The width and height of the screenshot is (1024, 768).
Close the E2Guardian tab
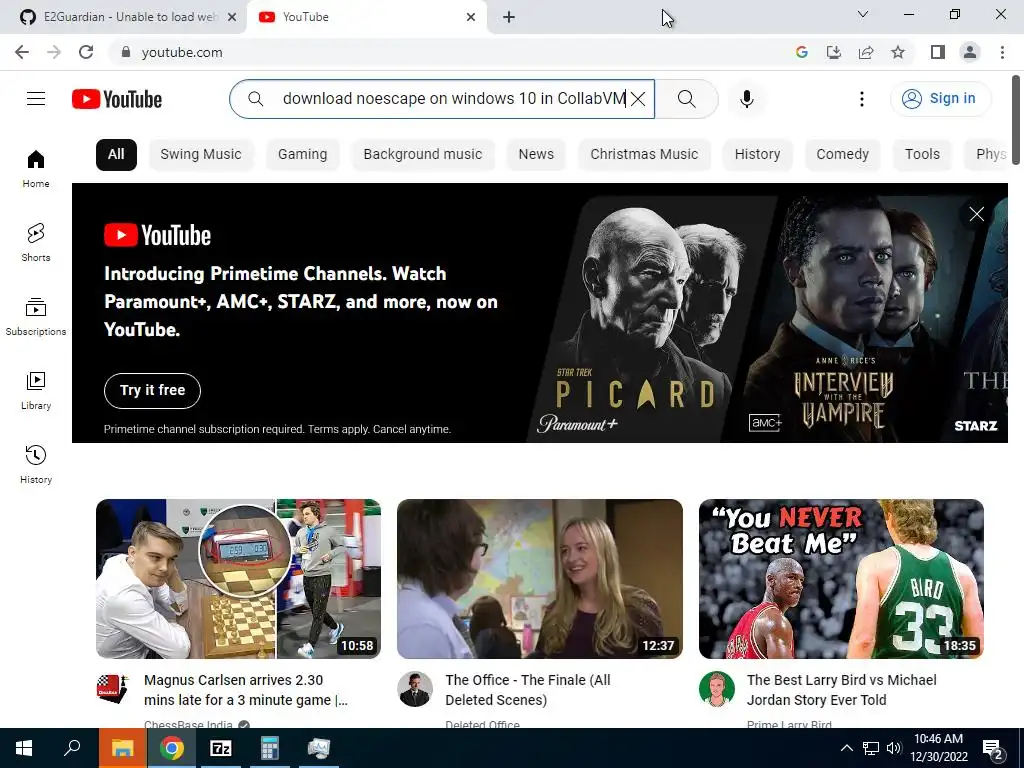[x=232, y=17]
